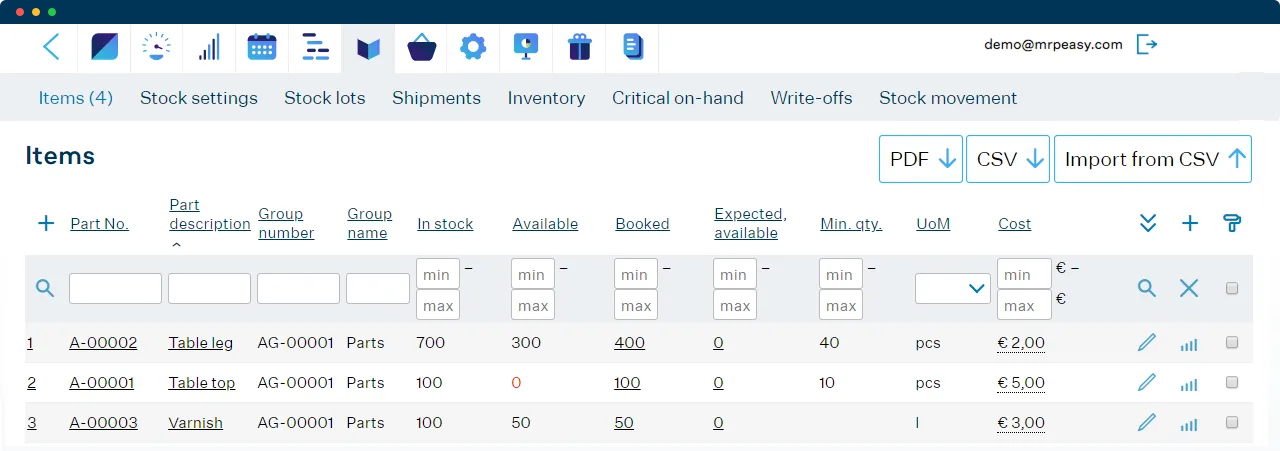This screenshot has height=451, width=1280.
Task: Switch to the Write-offs tab
Action: (811, 98)
